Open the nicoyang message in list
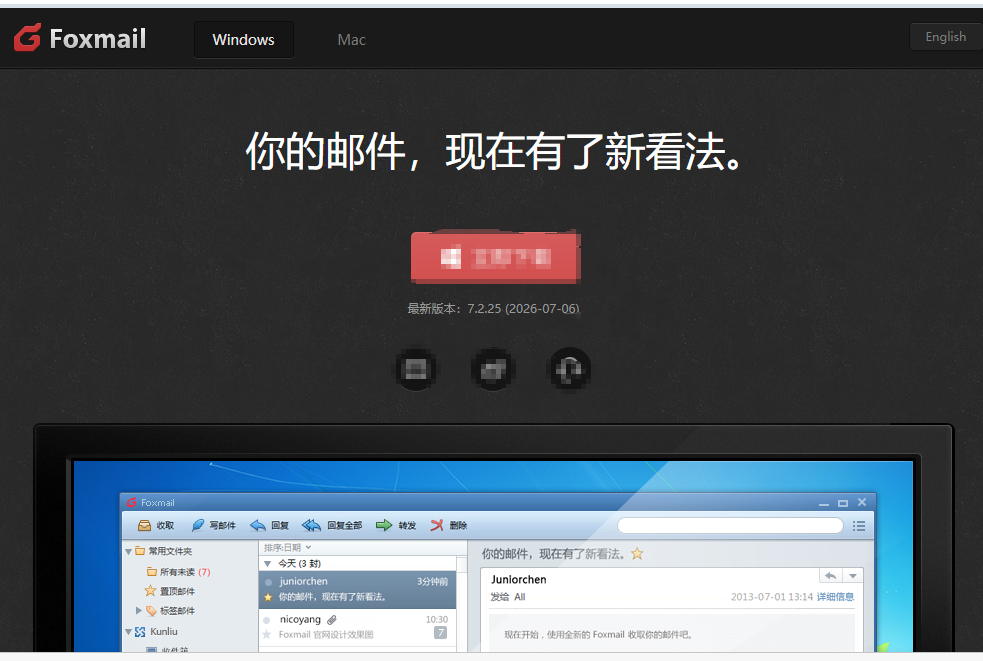Screen dimensions: 983x661 point(357,627)
